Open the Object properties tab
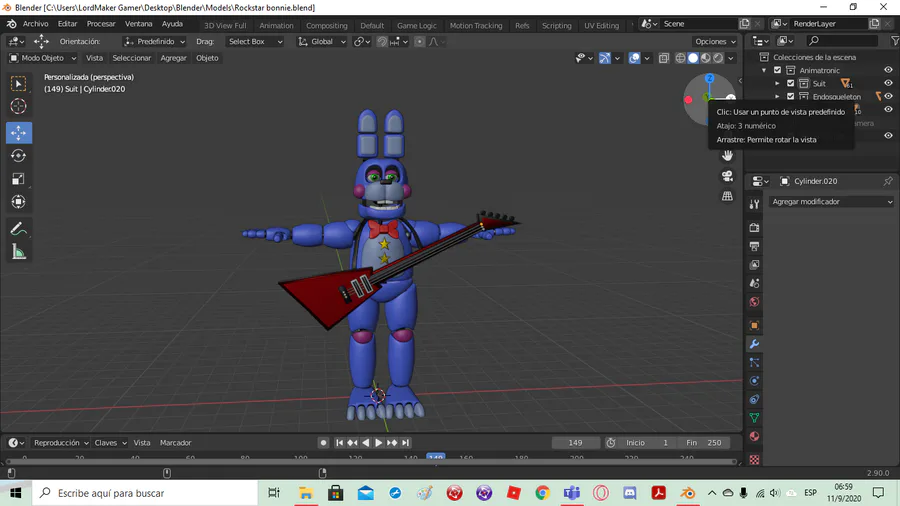 point(754,325)
